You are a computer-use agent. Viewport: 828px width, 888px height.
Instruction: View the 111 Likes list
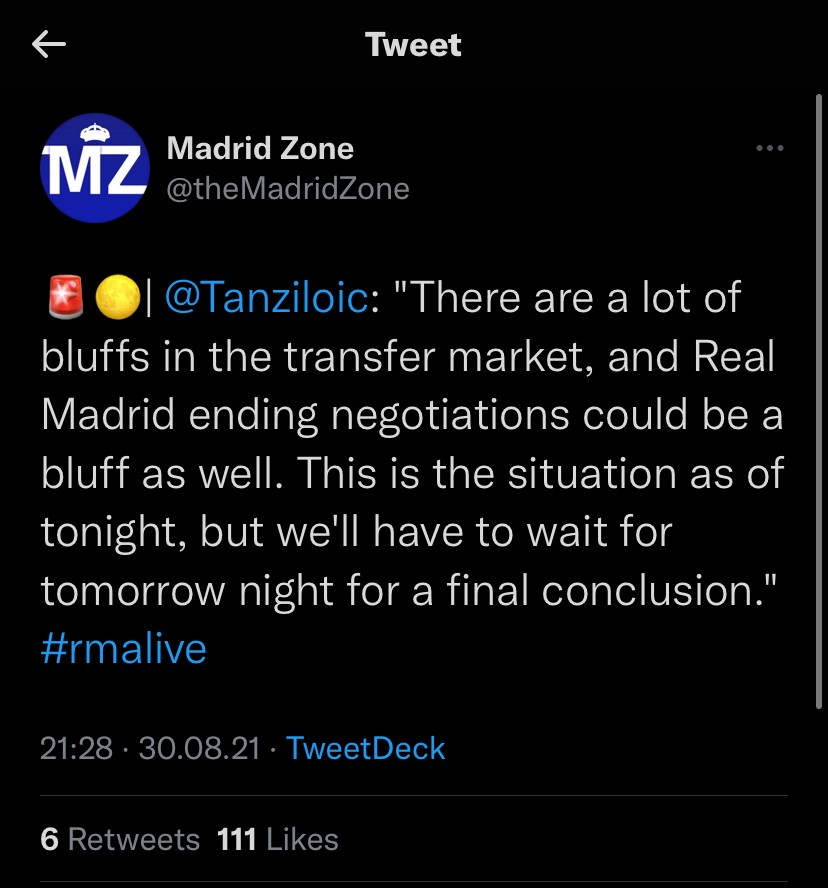coord(277,839)
